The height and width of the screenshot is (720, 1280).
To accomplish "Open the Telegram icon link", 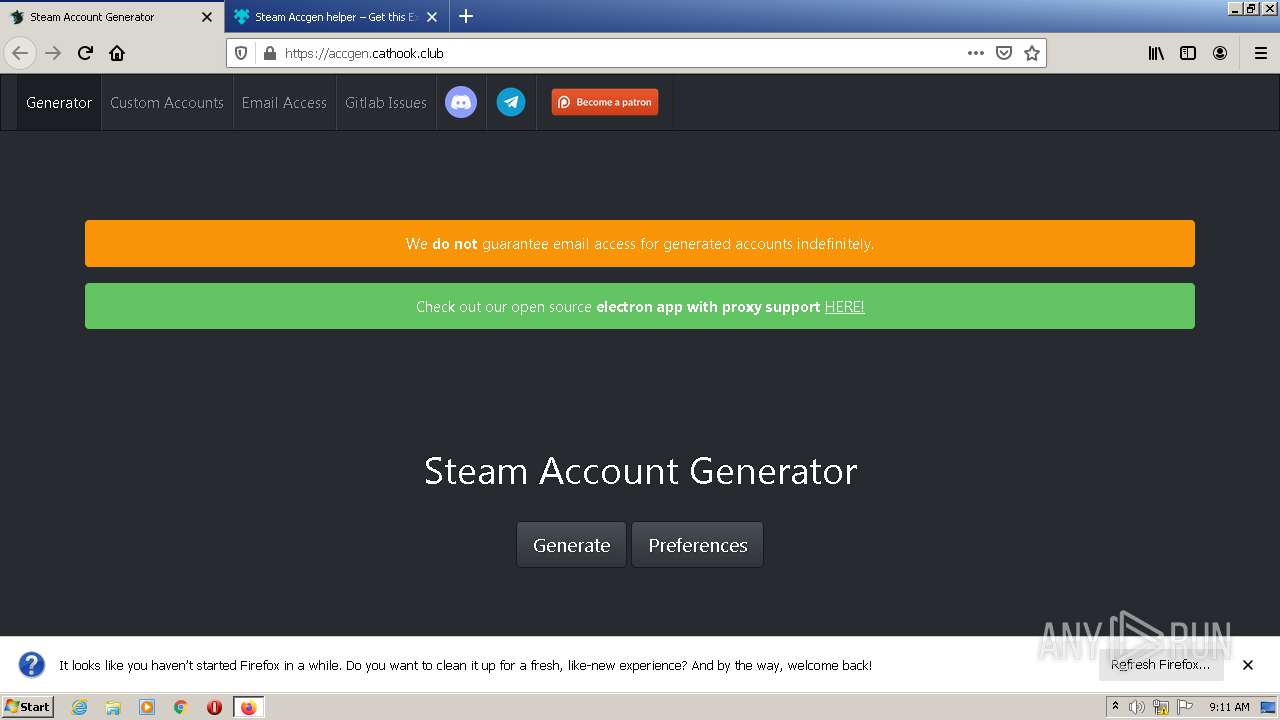I will pos(511,102).
